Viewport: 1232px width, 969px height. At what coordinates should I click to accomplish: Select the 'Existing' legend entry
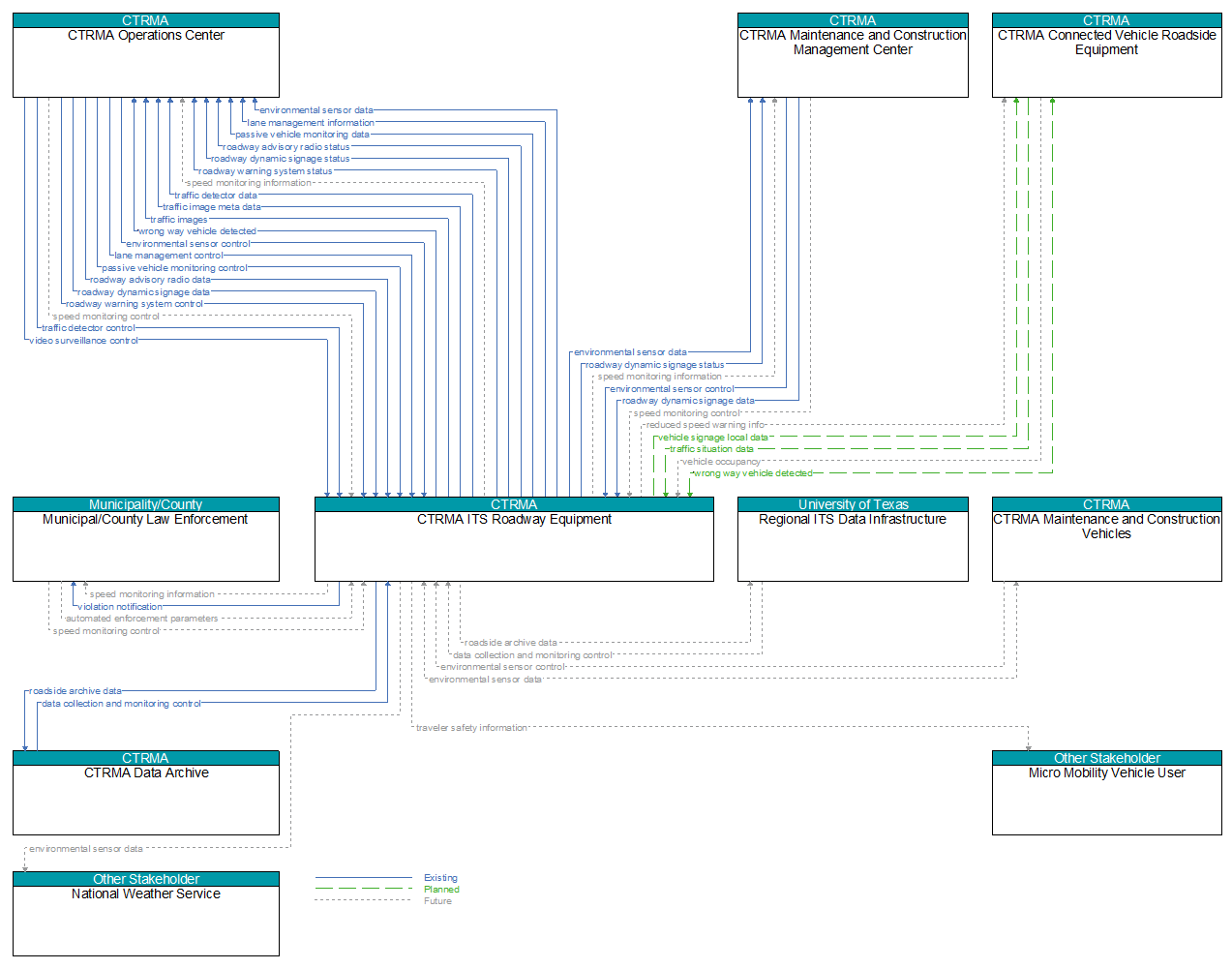tap(440, 878)
